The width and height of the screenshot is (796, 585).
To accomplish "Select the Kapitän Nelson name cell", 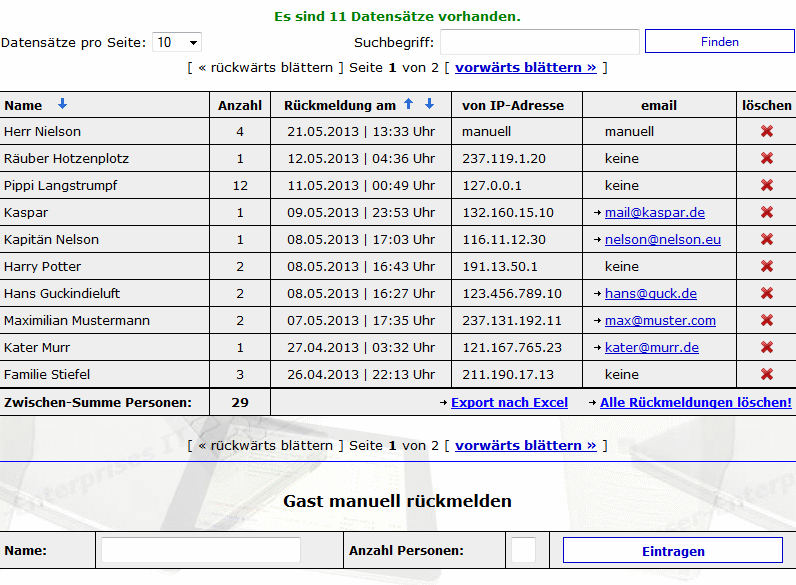I will [x=105, y=239].
